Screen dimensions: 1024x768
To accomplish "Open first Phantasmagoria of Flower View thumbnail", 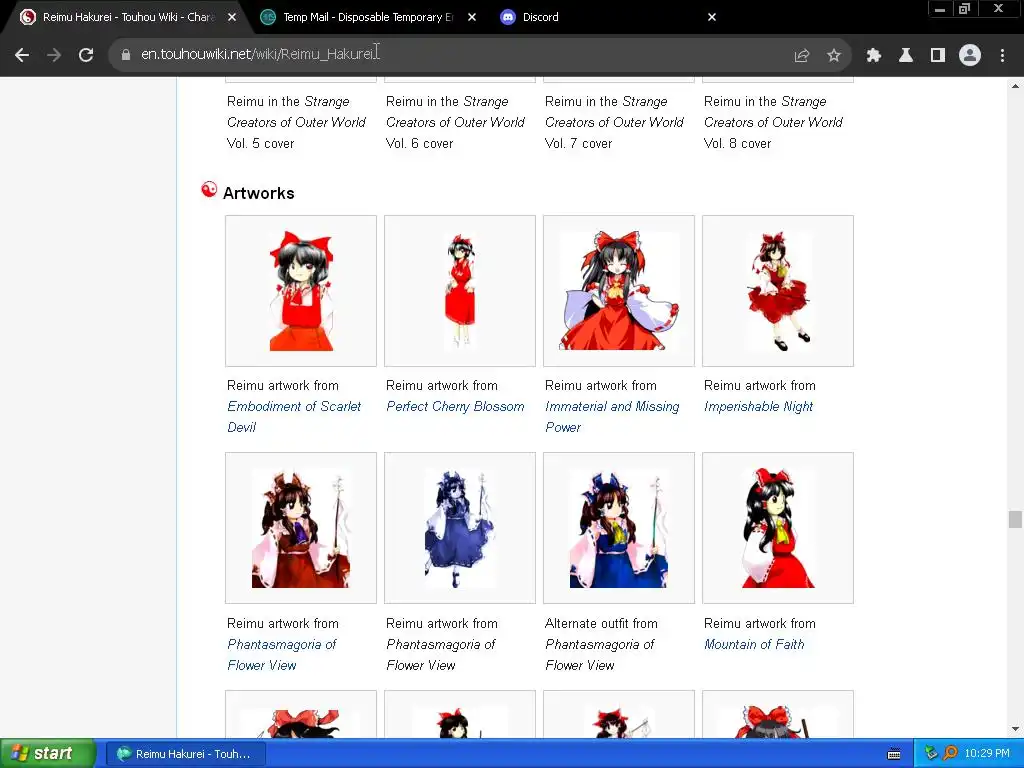I will coord(301,528).
